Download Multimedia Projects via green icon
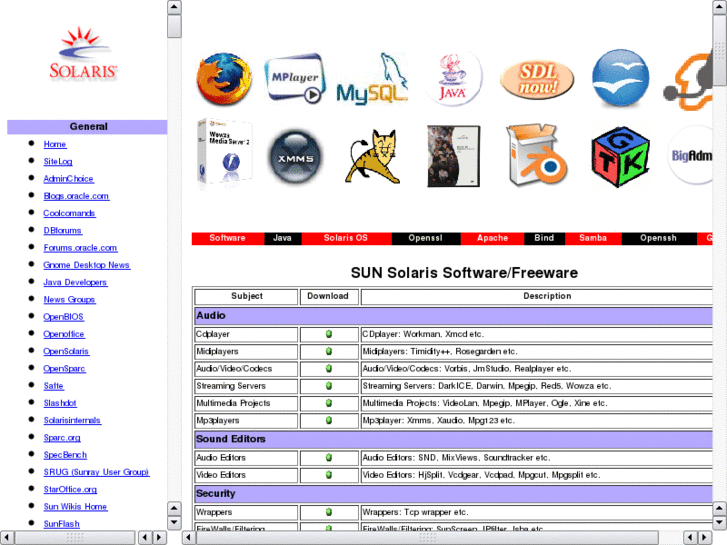The height and width of the screenshot is (545, 727). [x=329, y=403]
